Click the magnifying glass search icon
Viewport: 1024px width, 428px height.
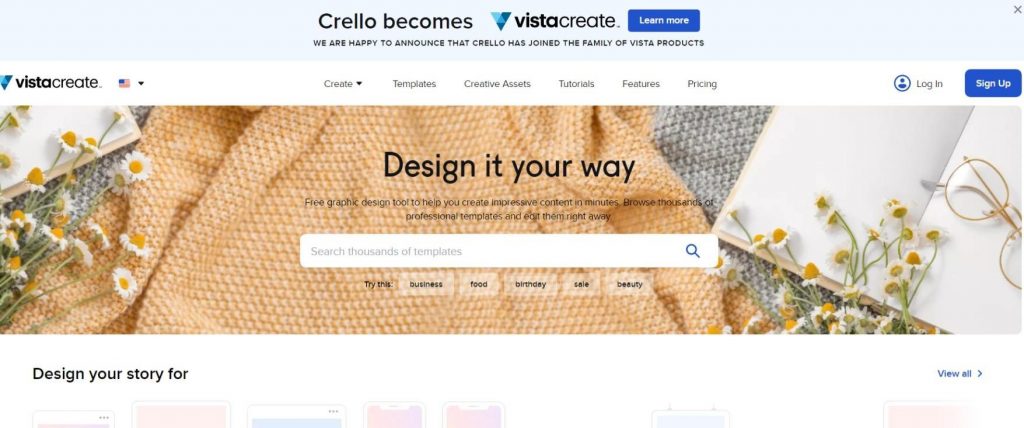(x=692, y=251)
